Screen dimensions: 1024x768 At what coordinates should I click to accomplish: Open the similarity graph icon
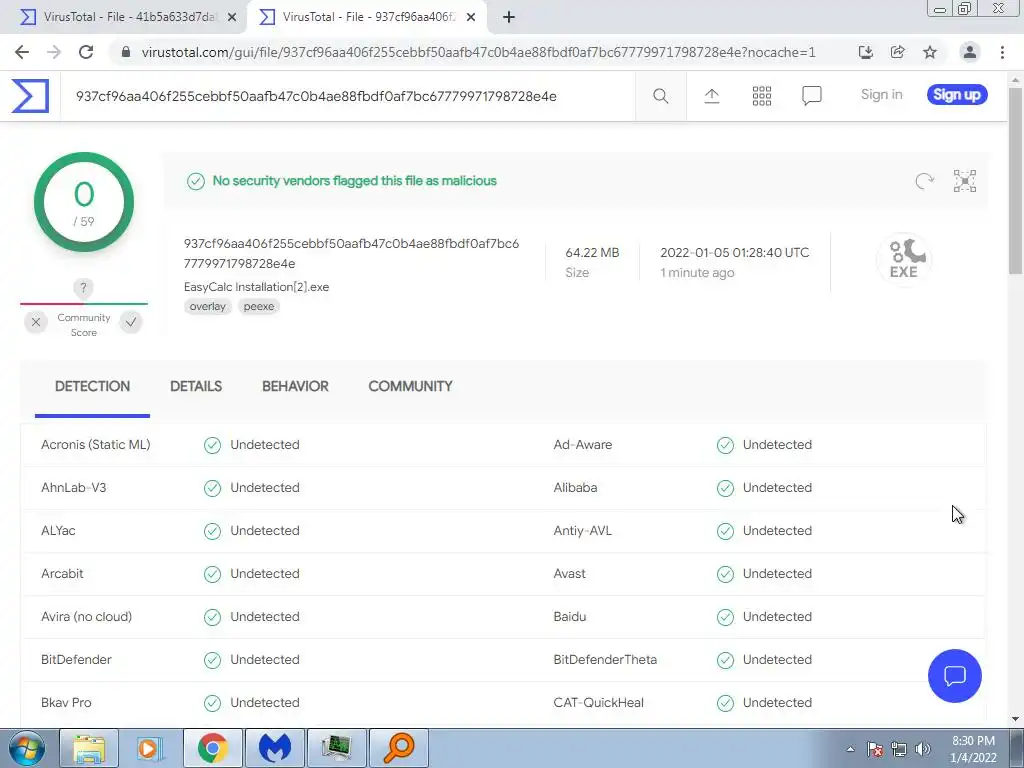click(x=965, y=181)
